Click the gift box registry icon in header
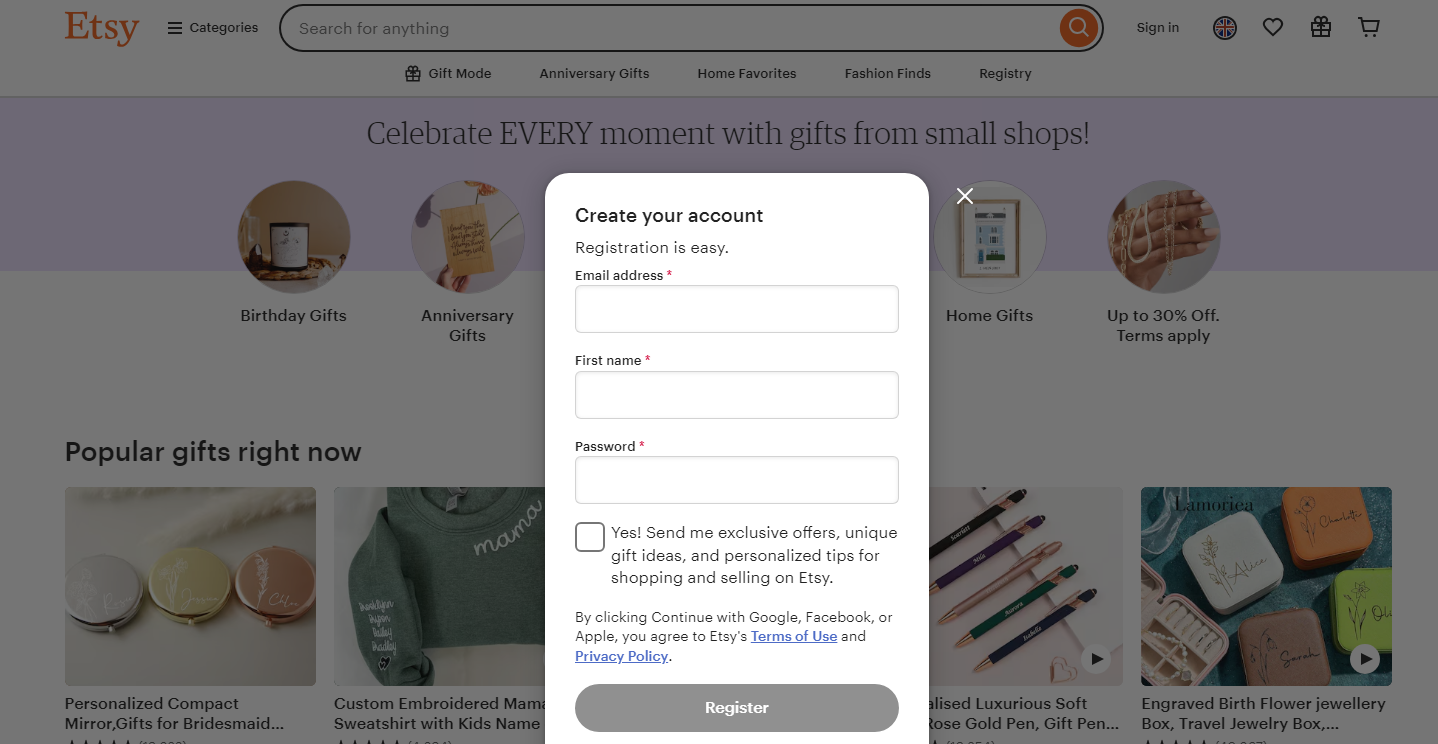Image resolution: width=1438 pixels, height=744 pixels. pos(1320,27)
